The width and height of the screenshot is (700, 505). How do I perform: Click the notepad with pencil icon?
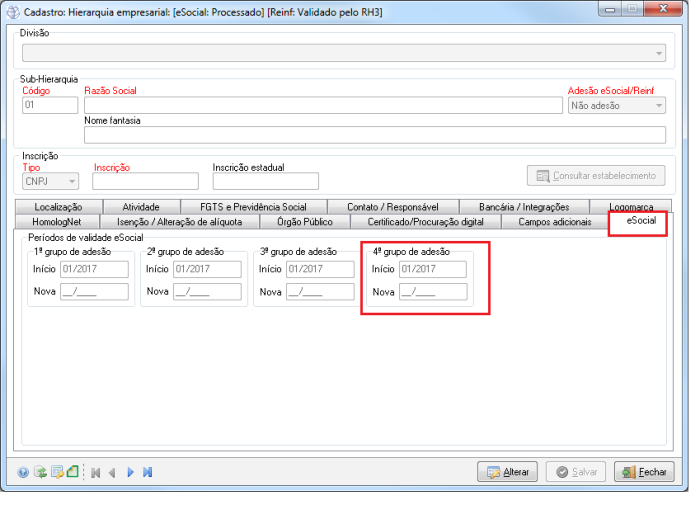57,472
